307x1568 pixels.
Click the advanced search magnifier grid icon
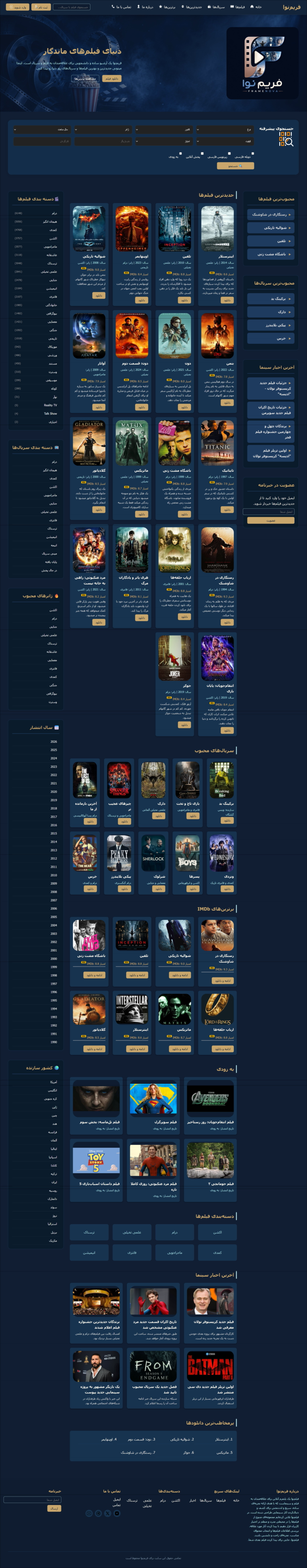tap(286, 139)
